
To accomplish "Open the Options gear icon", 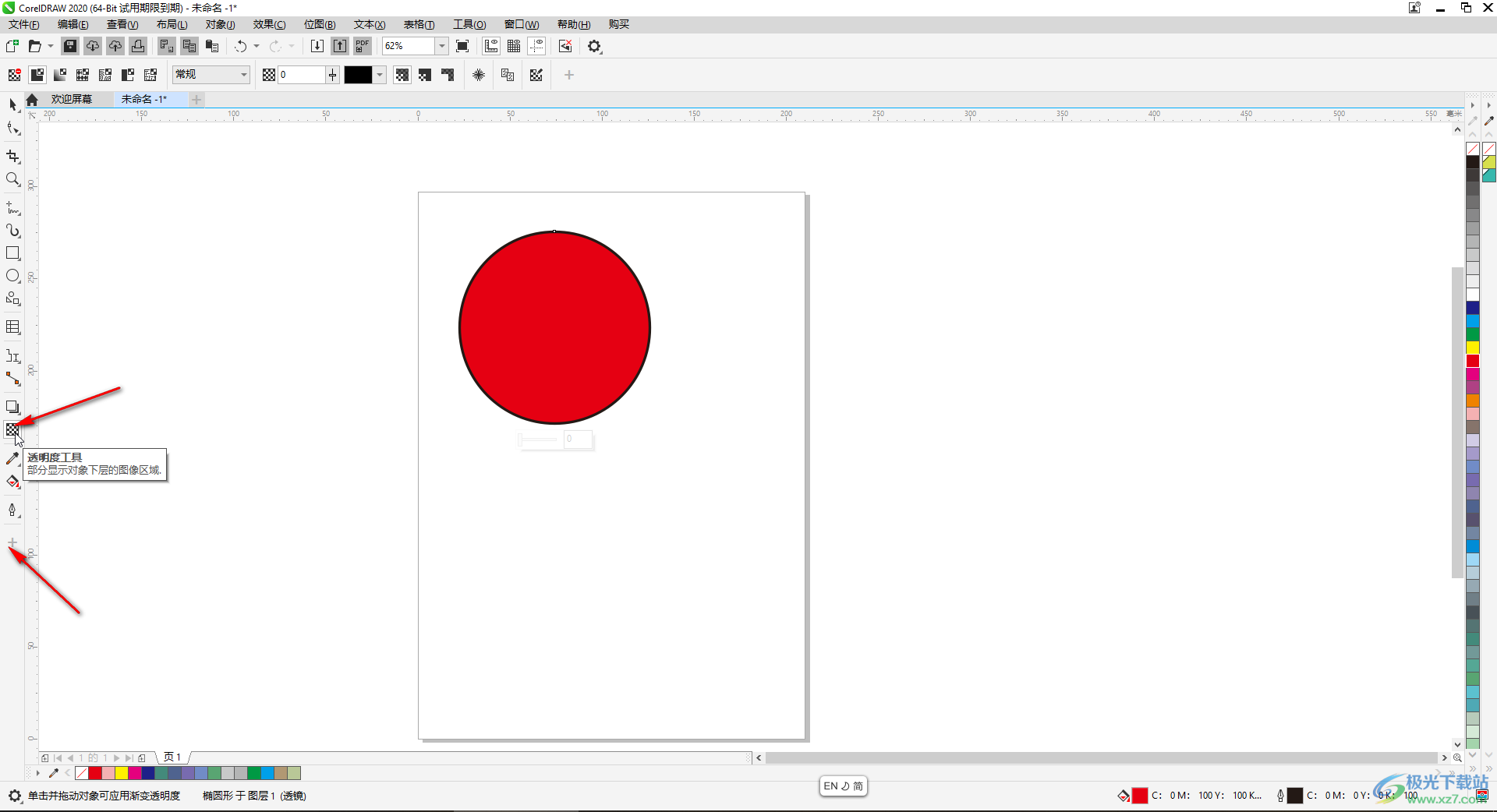I will pos(595,46).
